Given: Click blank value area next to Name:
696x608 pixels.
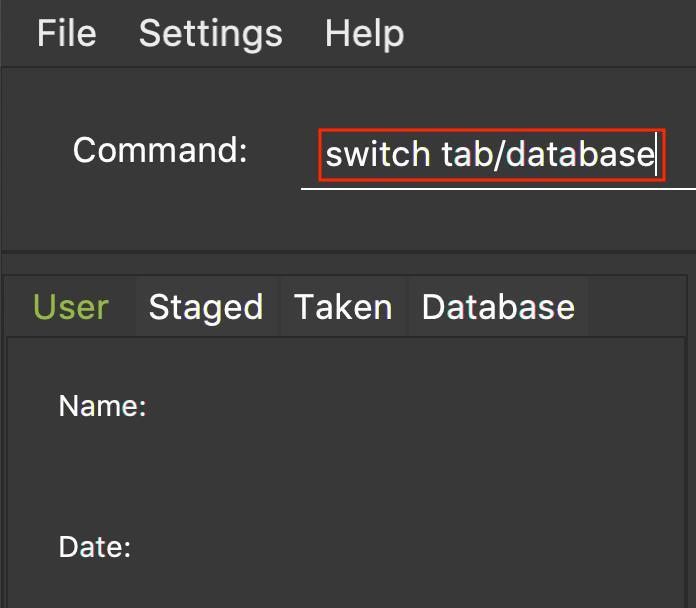Looking at the screenshot, I should pyautogui.click(x=413, y=406).
